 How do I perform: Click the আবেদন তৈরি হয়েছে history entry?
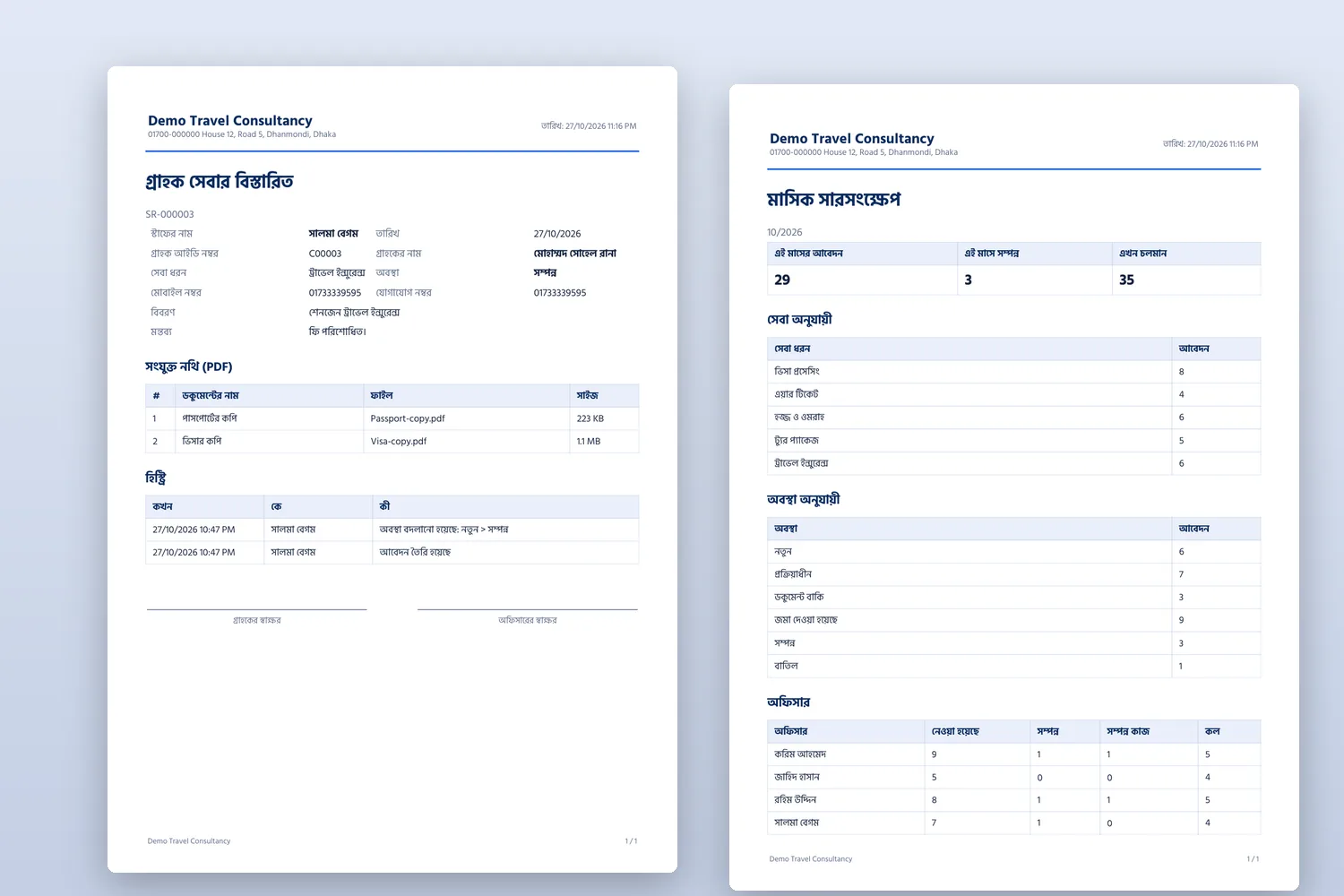(x=415, y=553)
